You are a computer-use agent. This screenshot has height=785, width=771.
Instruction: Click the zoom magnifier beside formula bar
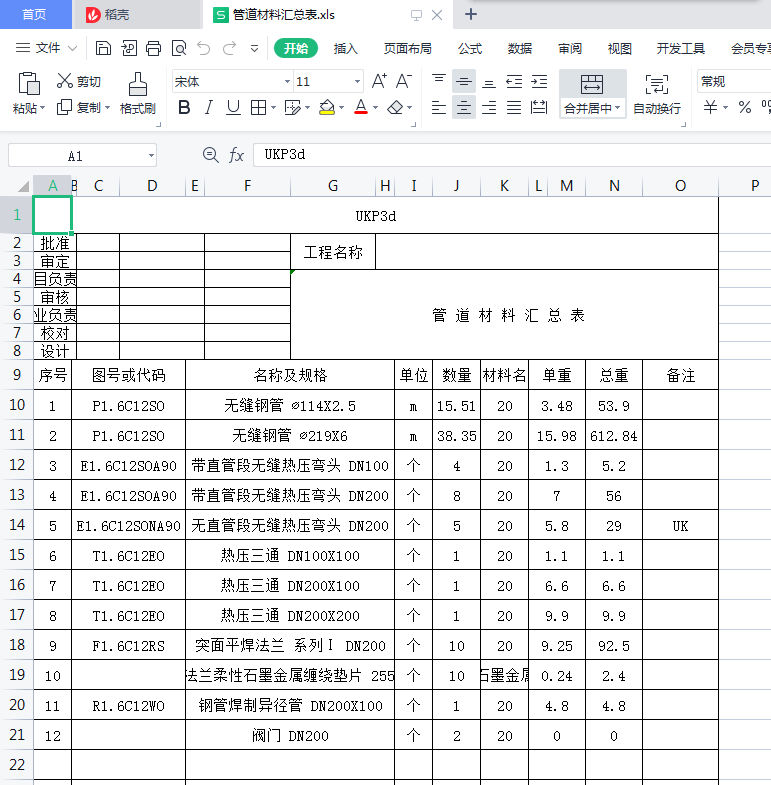coord(210,155)
